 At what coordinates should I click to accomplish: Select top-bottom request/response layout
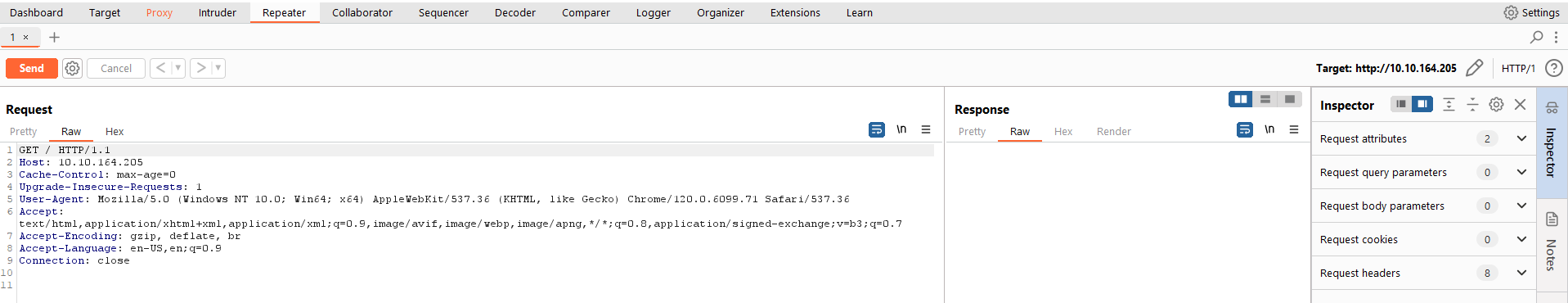pos(1265,99)
